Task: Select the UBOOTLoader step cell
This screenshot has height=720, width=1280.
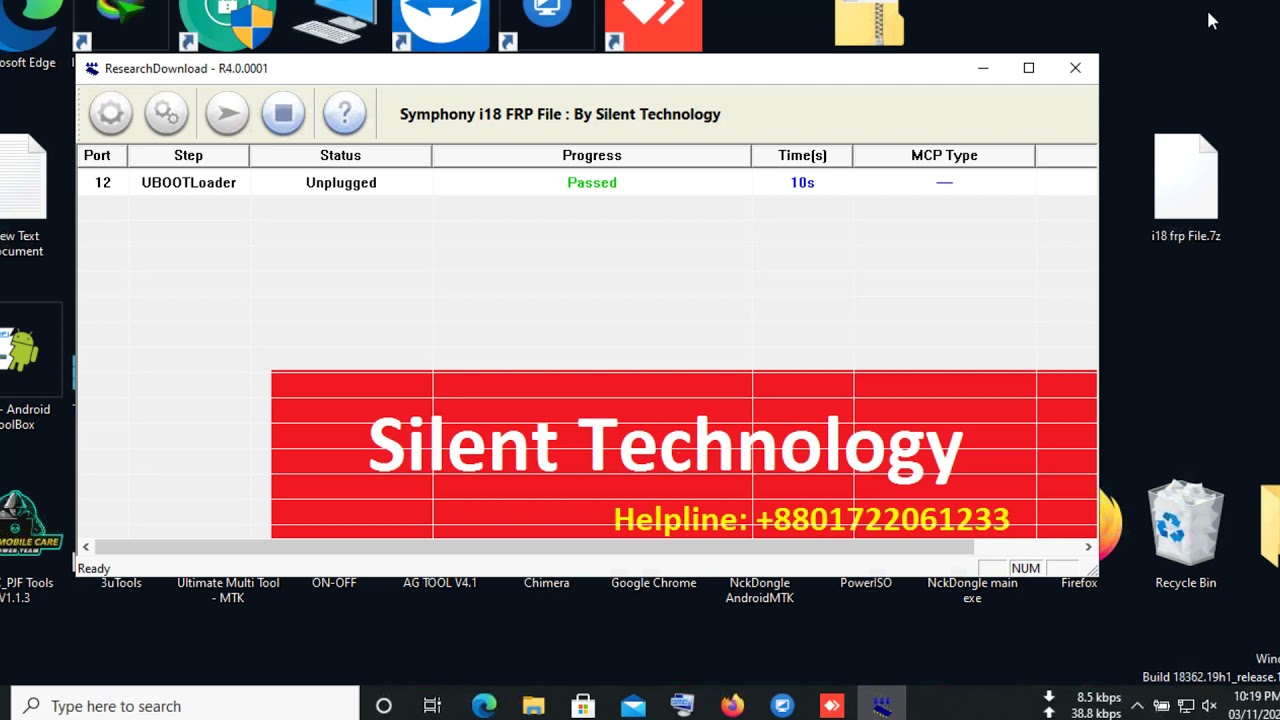Action: point(188,182)
